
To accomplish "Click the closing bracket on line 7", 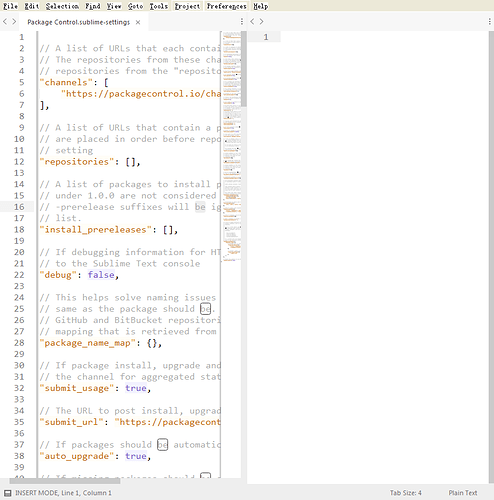I will 42,105.
